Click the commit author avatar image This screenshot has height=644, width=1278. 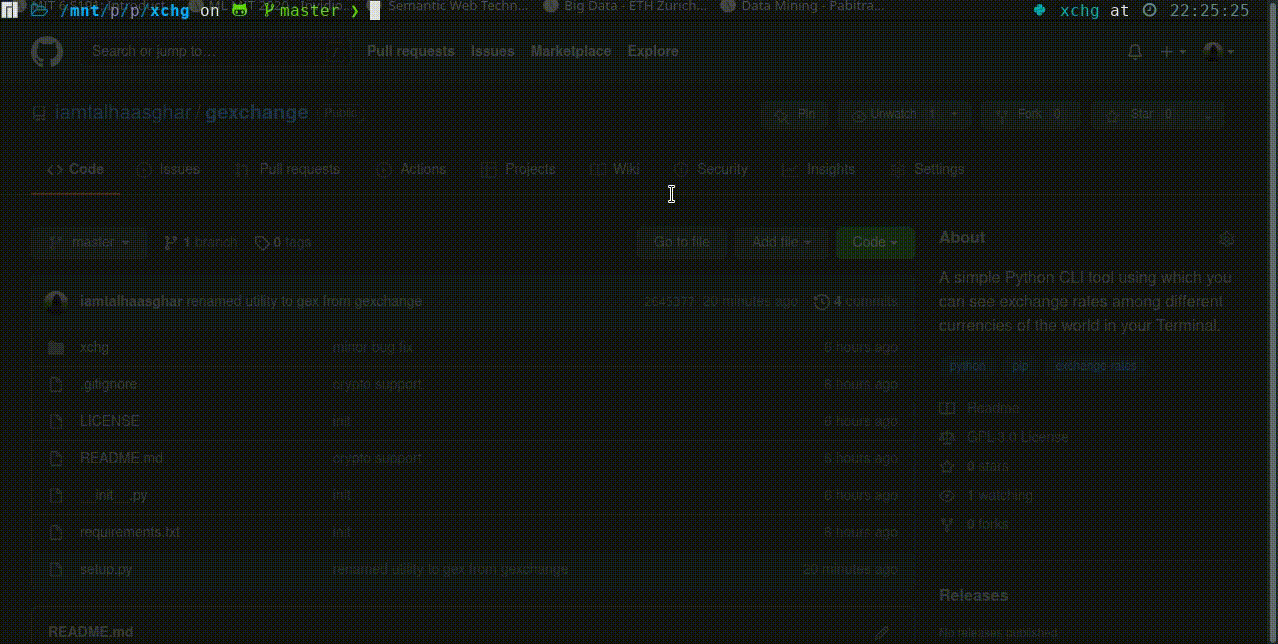coord(56,302)
